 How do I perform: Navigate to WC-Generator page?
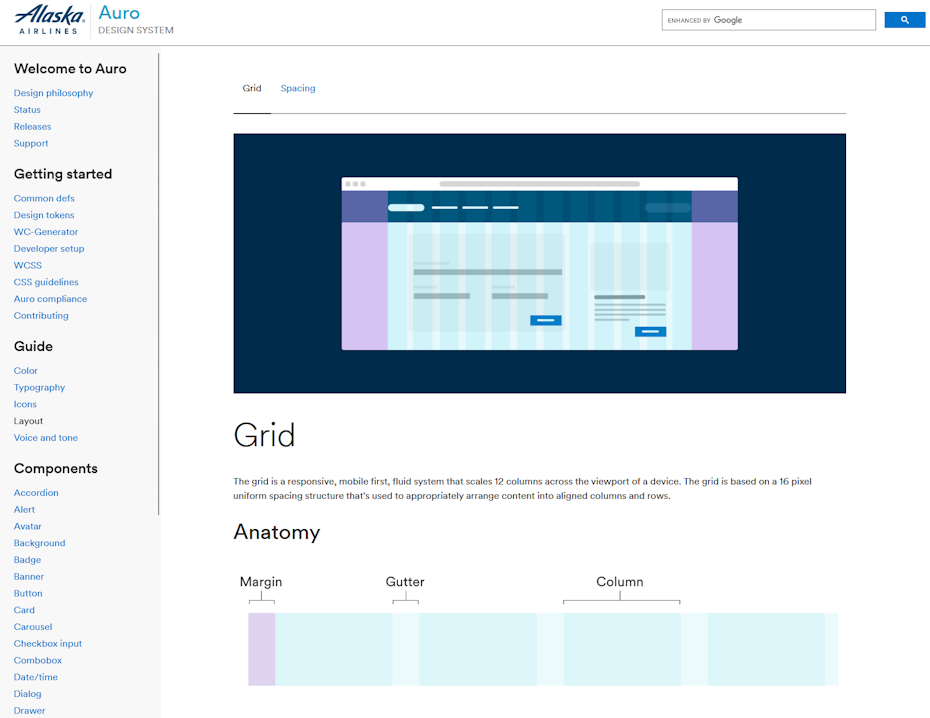(46, 232)
